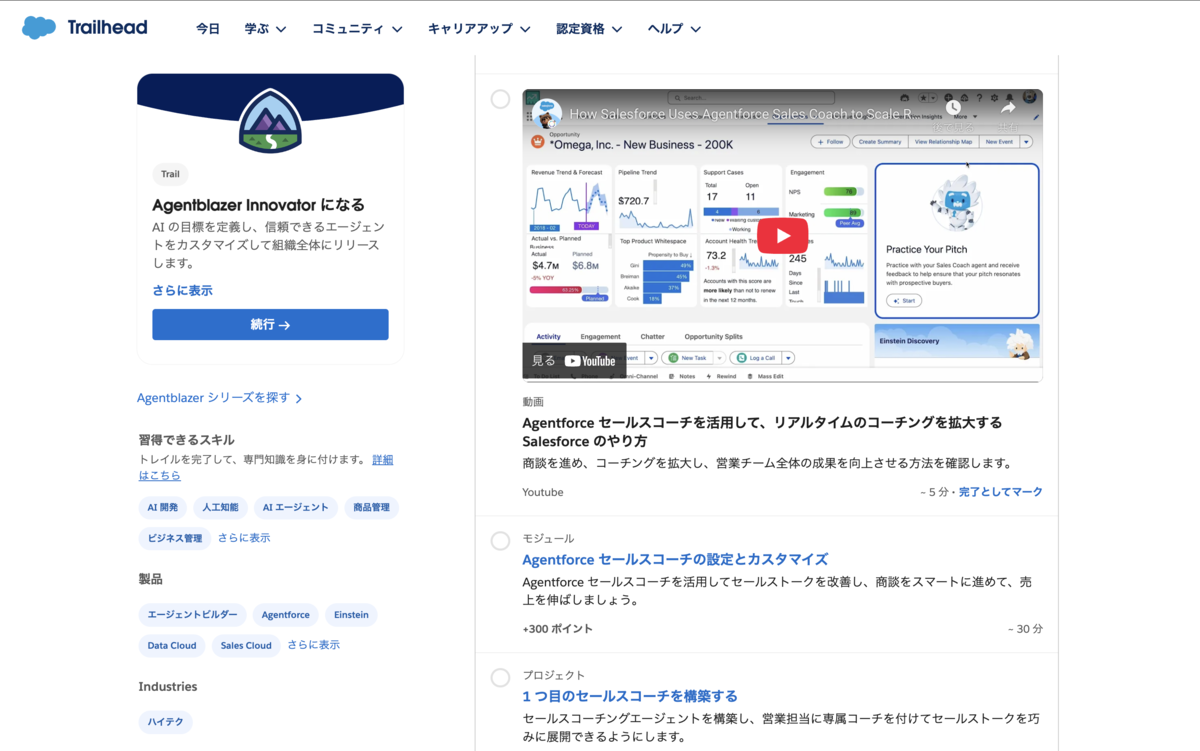This screenshot has height=751, width=1200.
Task: Expand the 学ぶ menu
Action: coord(265,29)
